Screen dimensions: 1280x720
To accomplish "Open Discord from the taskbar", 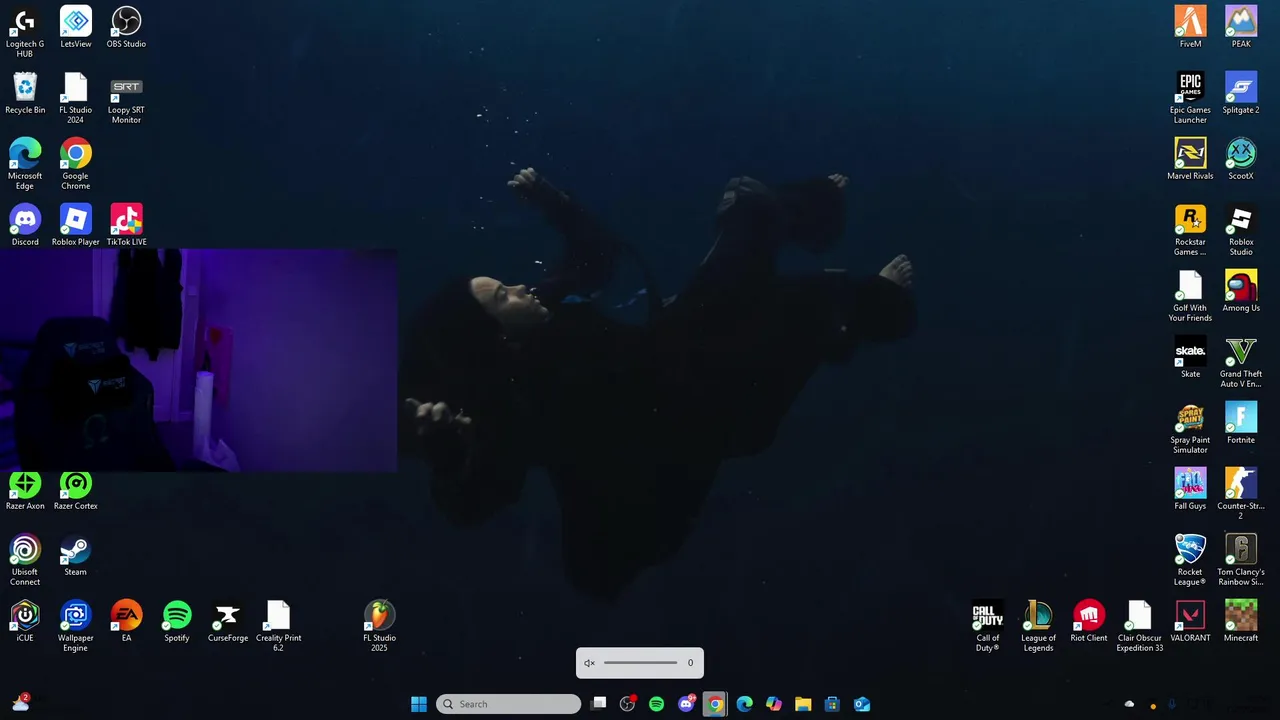I will pos(686,704).
